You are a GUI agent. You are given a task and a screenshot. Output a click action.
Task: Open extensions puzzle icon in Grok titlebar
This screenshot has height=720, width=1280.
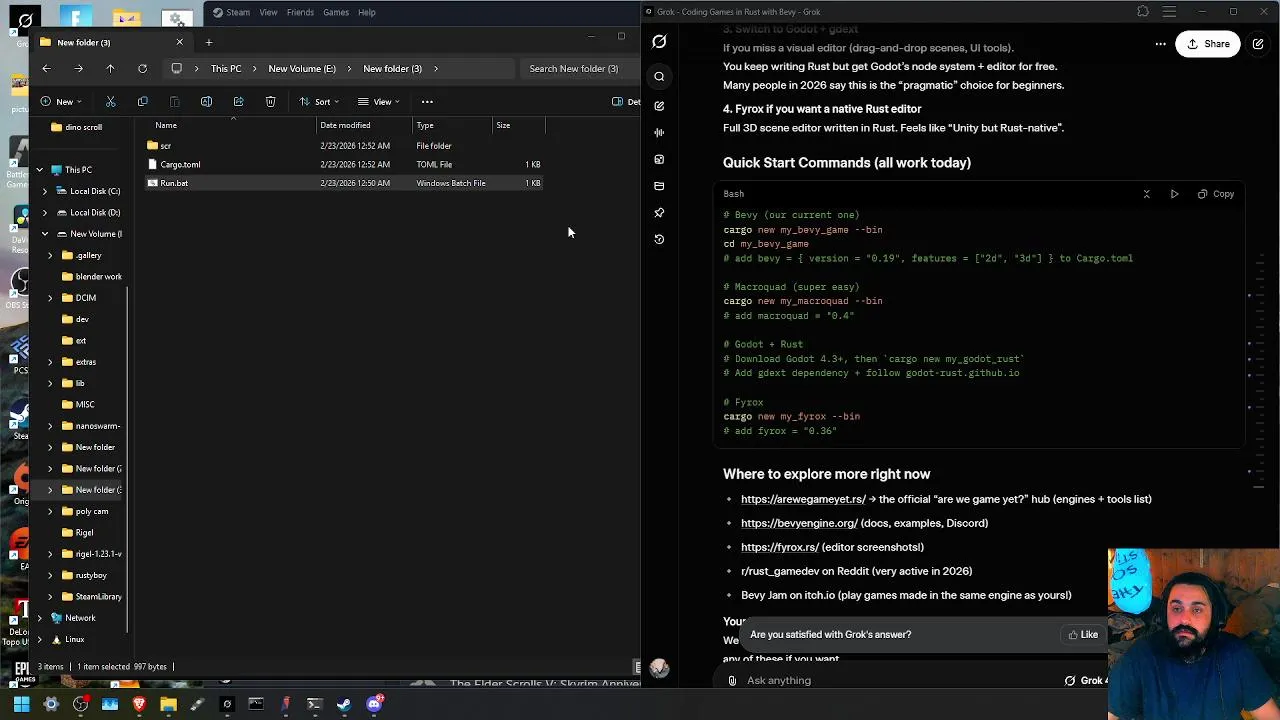pyautogui.click(x=1143, y=12)
